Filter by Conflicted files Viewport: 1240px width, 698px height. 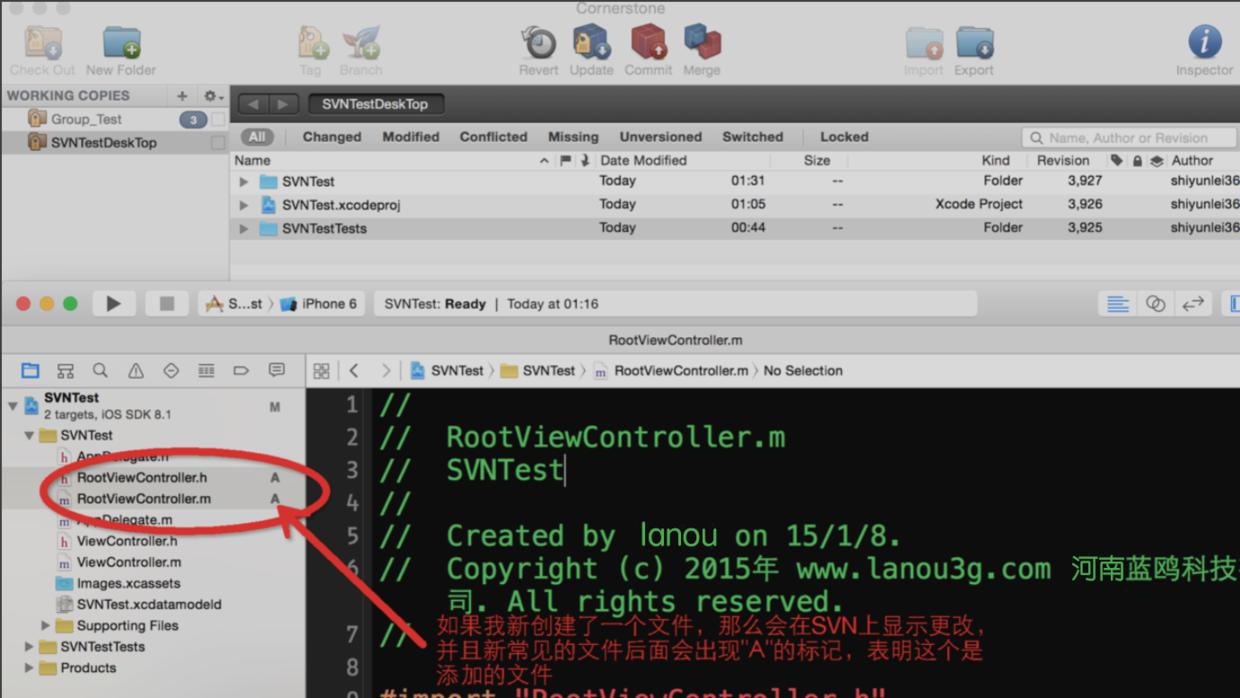[493, 137]
